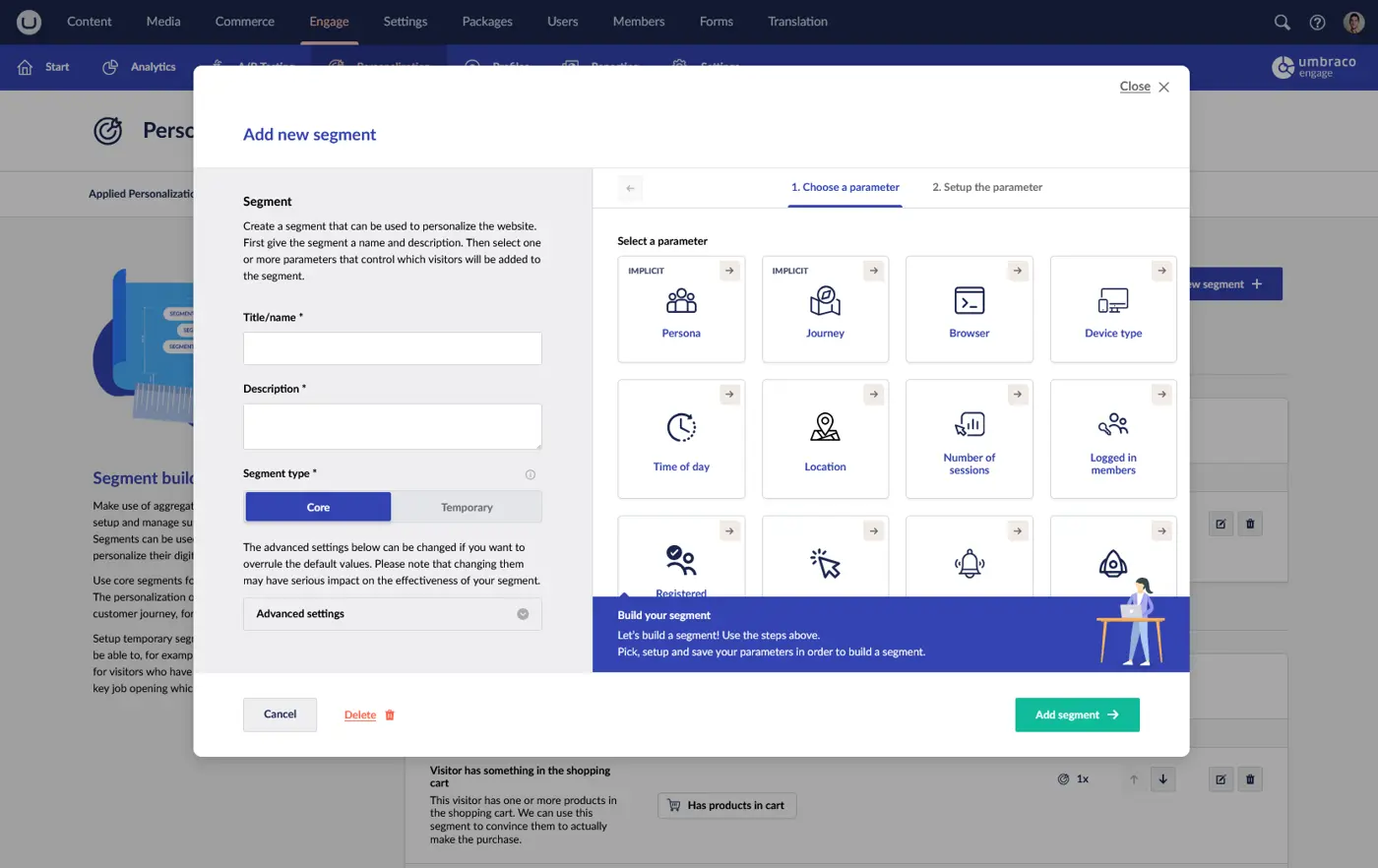Screen dimensions: 1378x868
Task: Pick the Number of sessions parameter
Action: click(x=969, y=439)
